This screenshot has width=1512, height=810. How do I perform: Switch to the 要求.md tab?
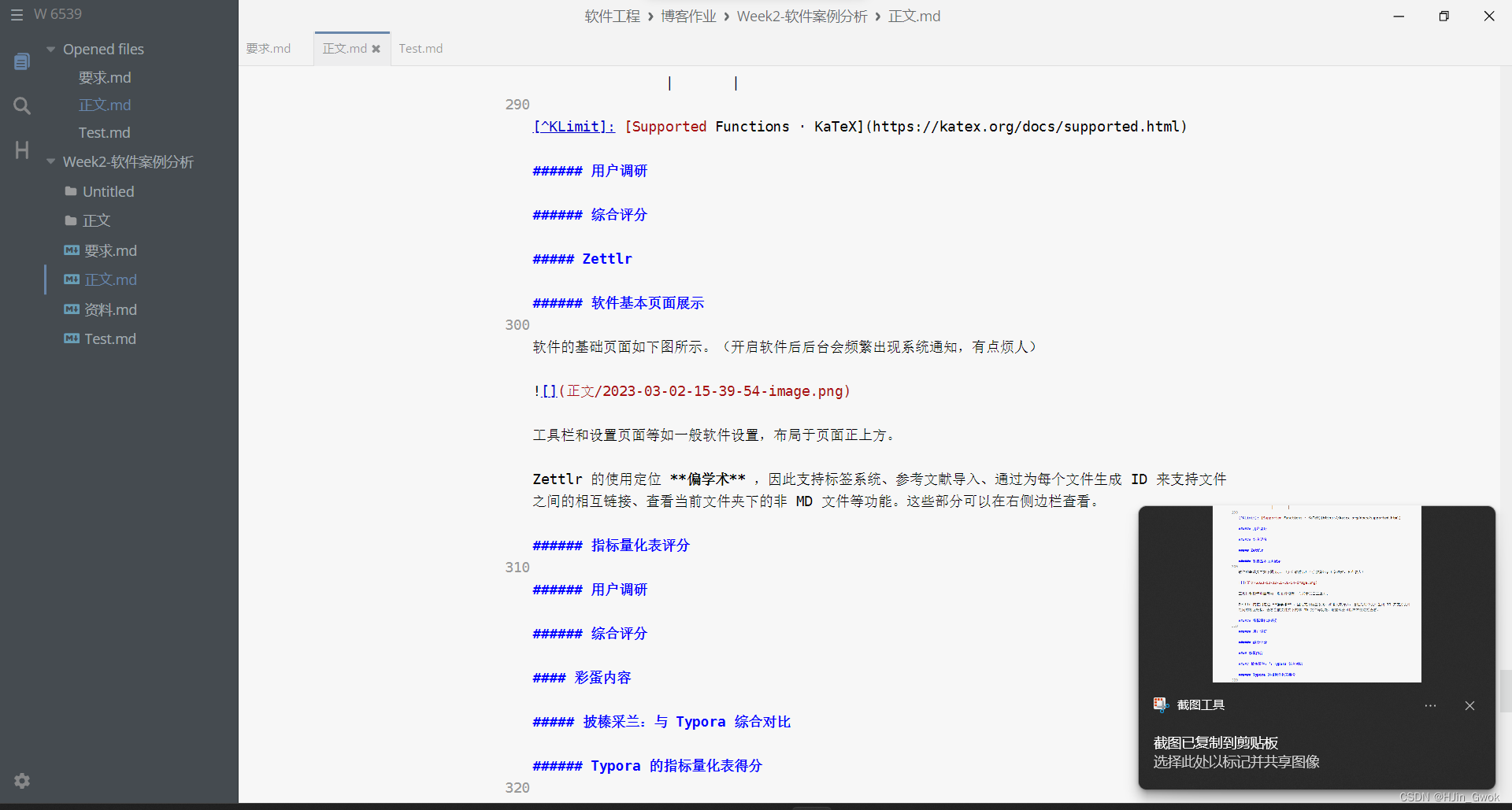[x=269, y=49]
